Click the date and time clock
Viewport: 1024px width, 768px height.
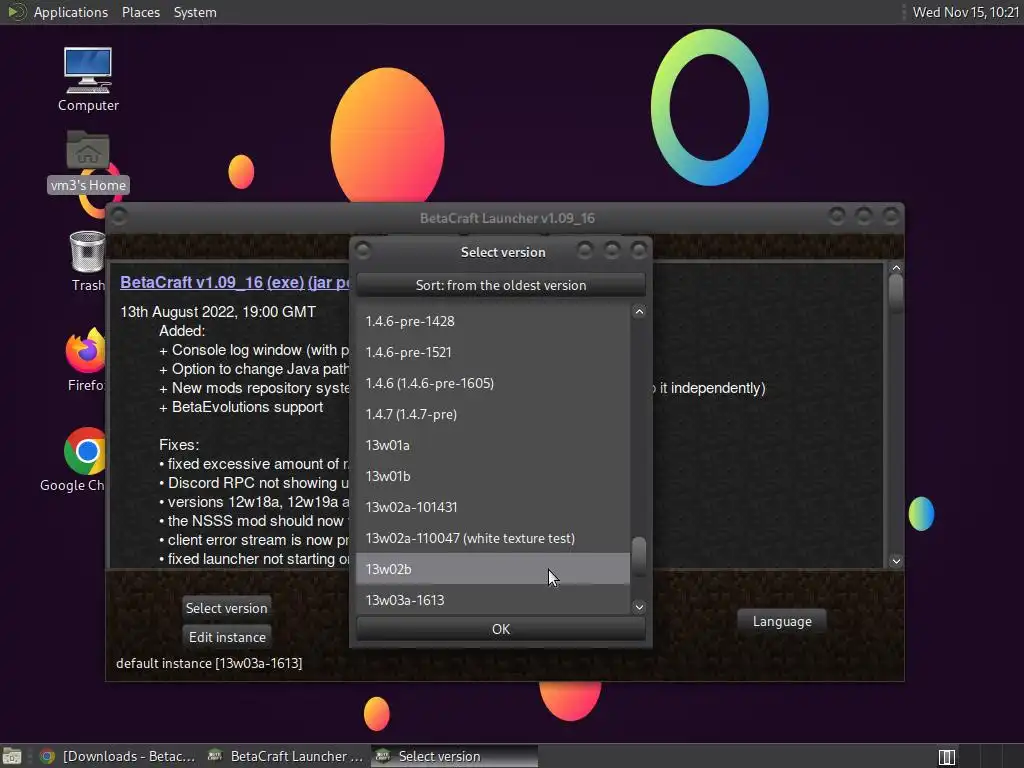coord(965,12)
